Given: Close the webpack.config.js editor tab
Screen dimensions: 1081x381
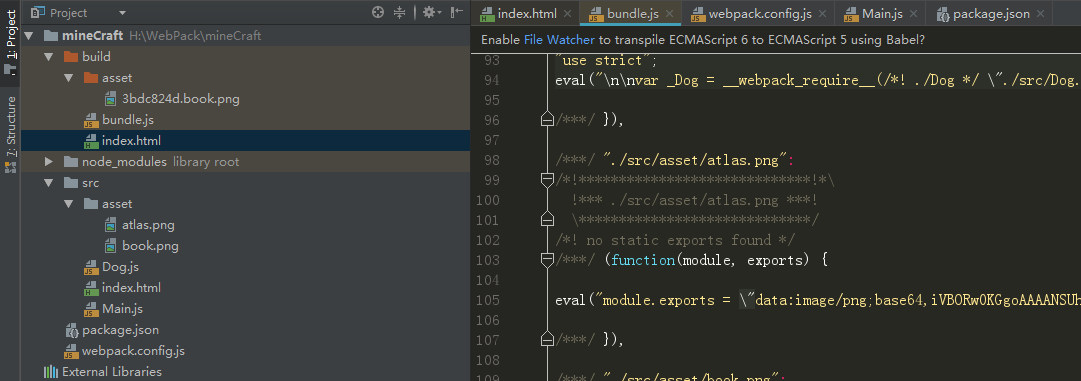Looking at the screenshot, I should point(822,14).
